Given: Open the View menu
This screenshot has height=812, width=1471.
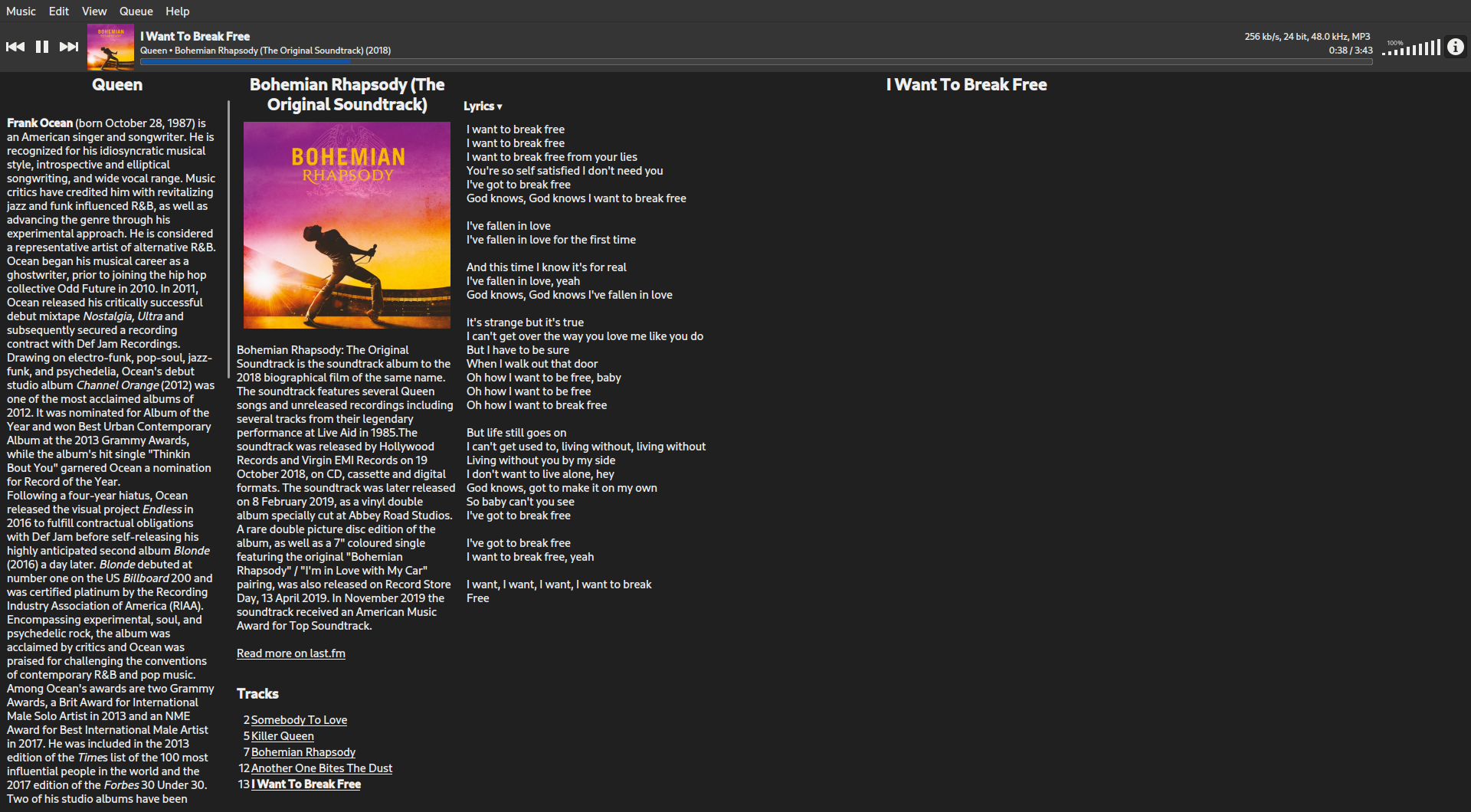Looking at the screenshot, I should click(94, 11).
